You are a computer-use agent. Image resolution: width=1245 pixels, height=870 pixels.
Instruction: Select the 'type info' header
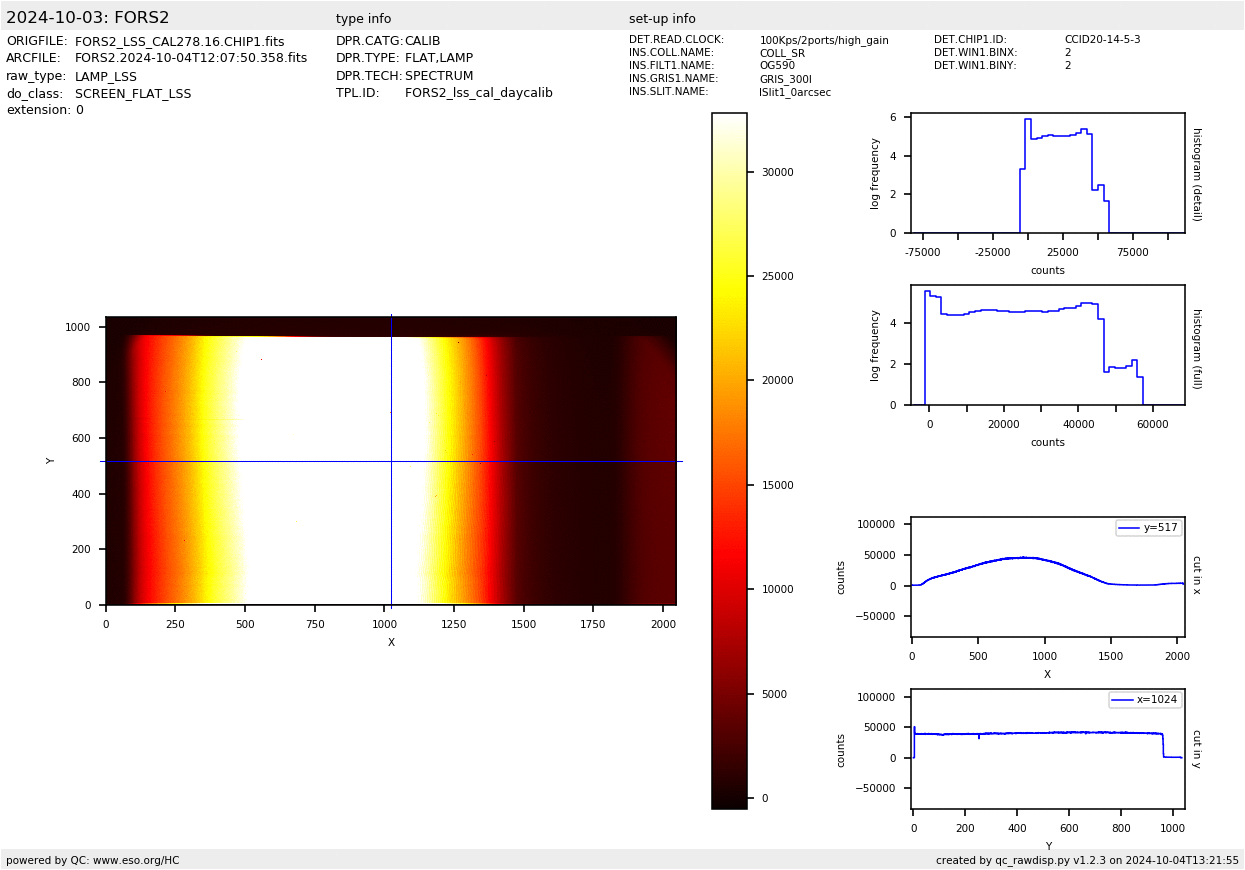[363, 19]
